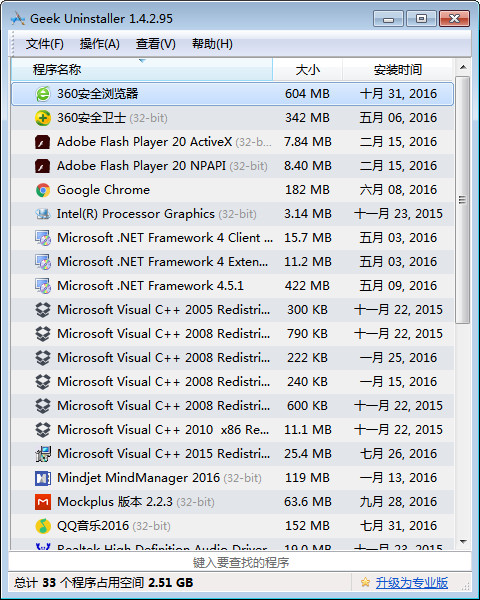480x600 pixels.
Task: Select Visual C++ 2008 row sized 790 KB
Action: [163, 334]
